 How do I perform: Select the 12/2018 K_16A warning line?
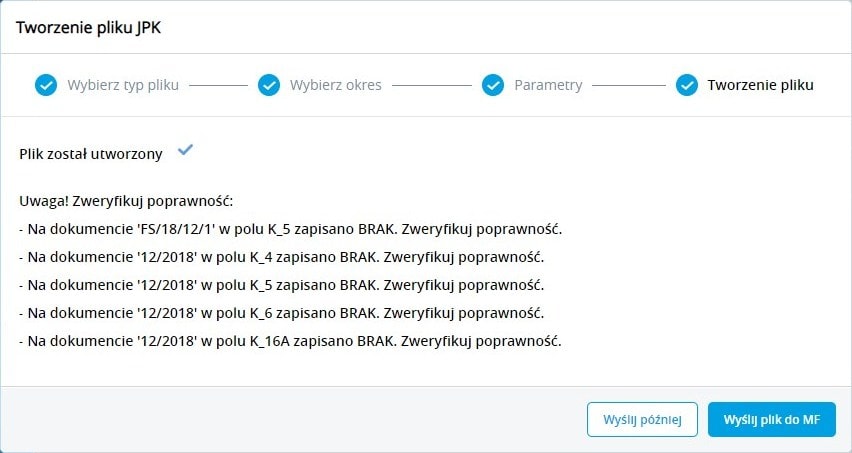point(291,340)
